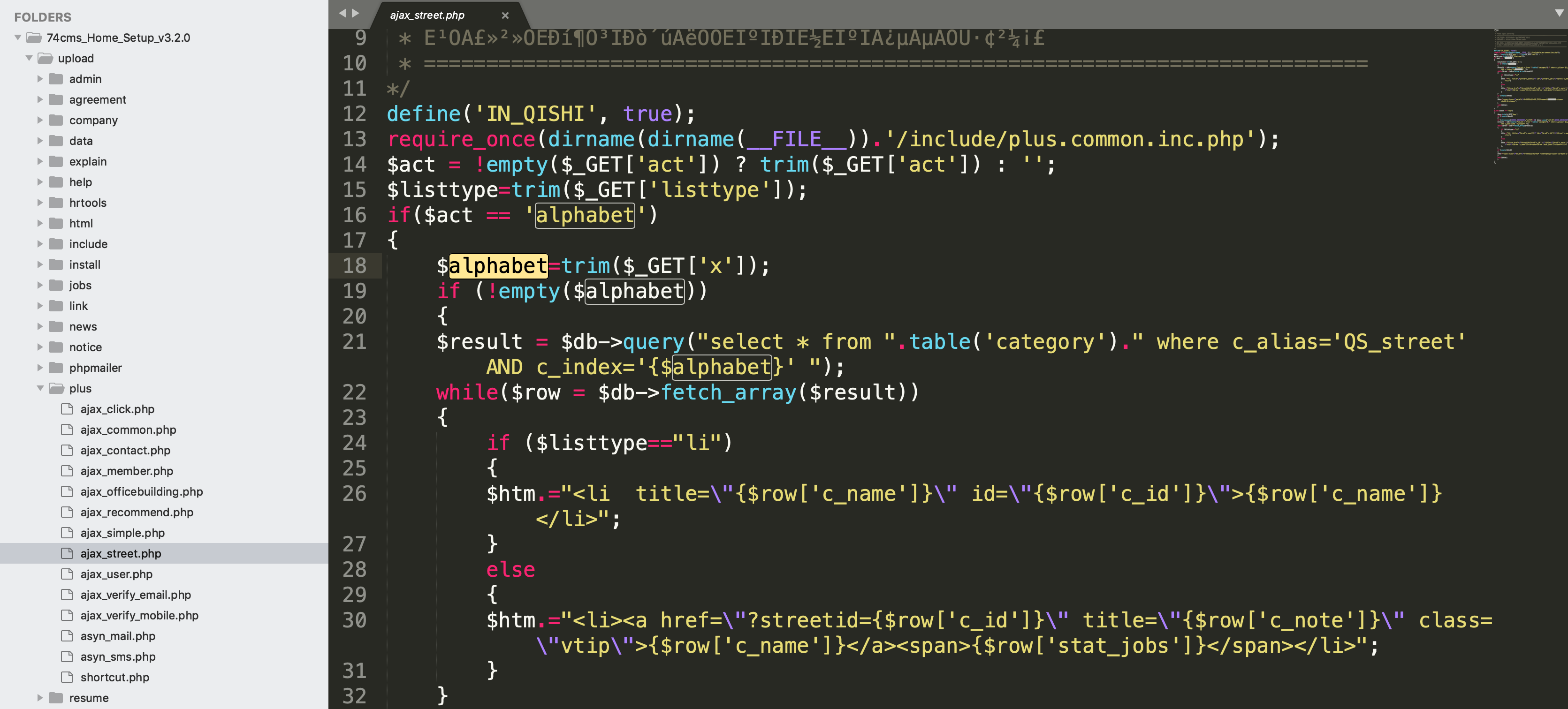
Task: Collapse the plus folder
Action: click(40, 388)
